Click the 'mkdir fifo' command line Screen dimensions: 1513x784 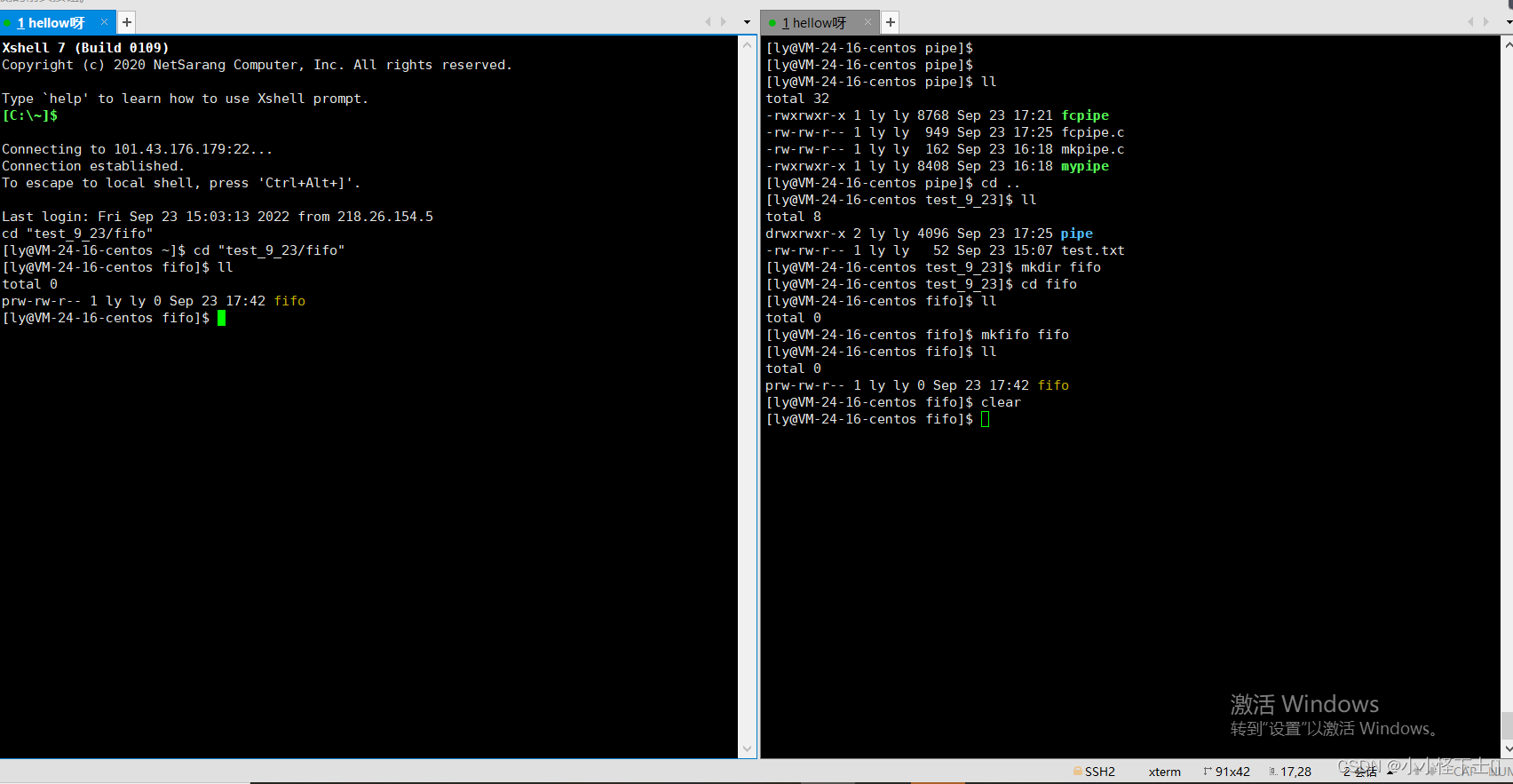(x=1061, y=267)
